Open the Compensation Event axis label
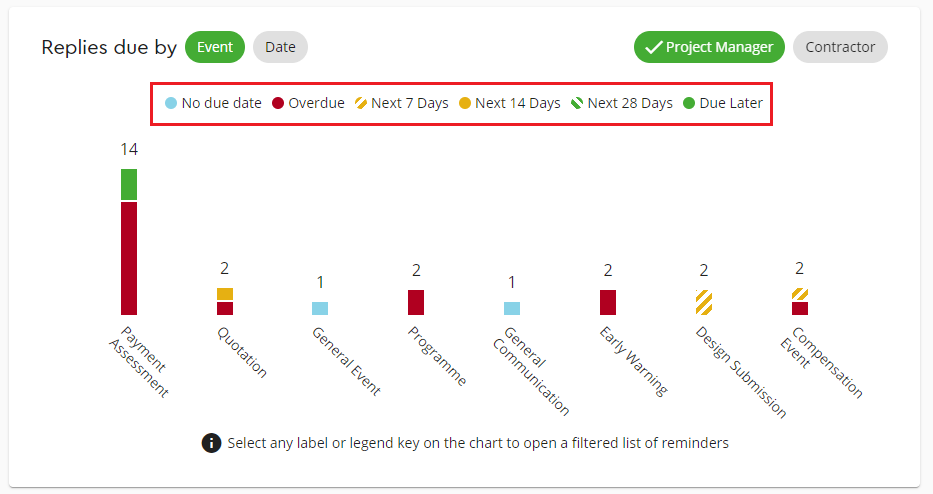This screenshot has height=494, width=933. click(821, 362)
